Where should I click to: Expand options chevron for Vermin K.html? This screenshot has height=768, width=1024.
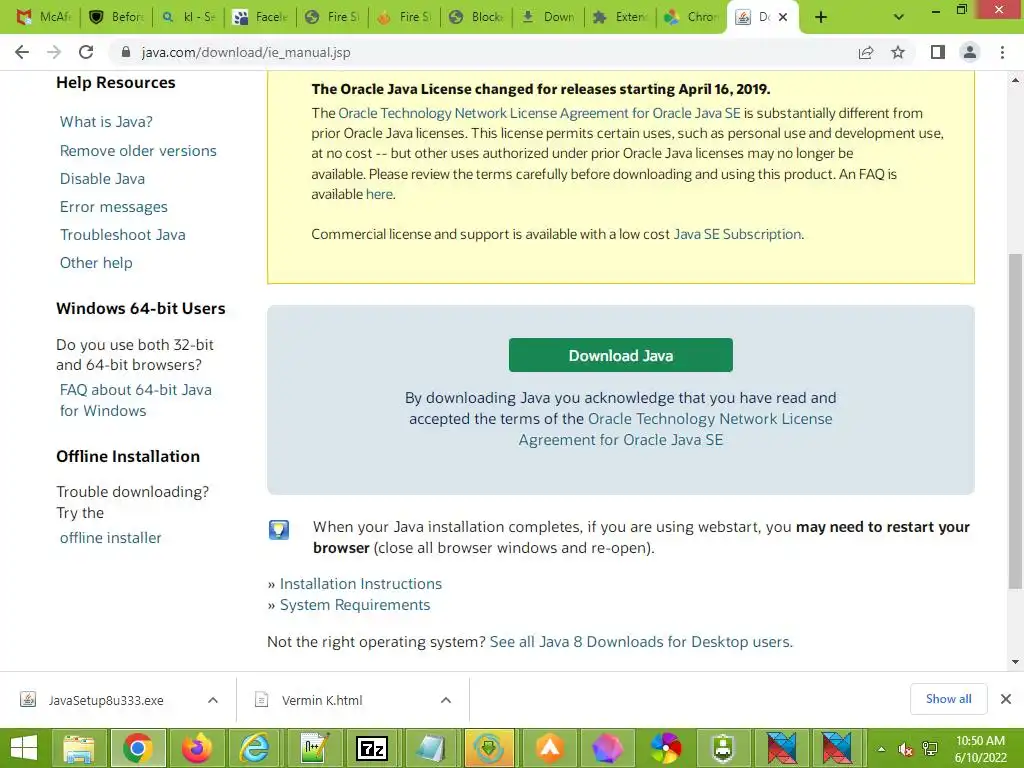pos(446,700)
